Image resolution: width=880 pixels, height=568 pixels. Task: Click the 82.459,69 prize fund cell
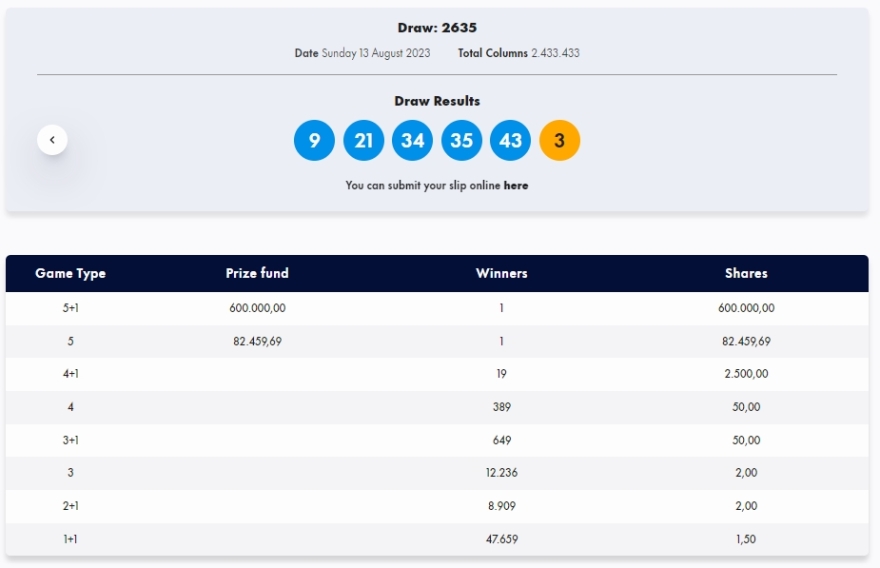tap(257, 341)
